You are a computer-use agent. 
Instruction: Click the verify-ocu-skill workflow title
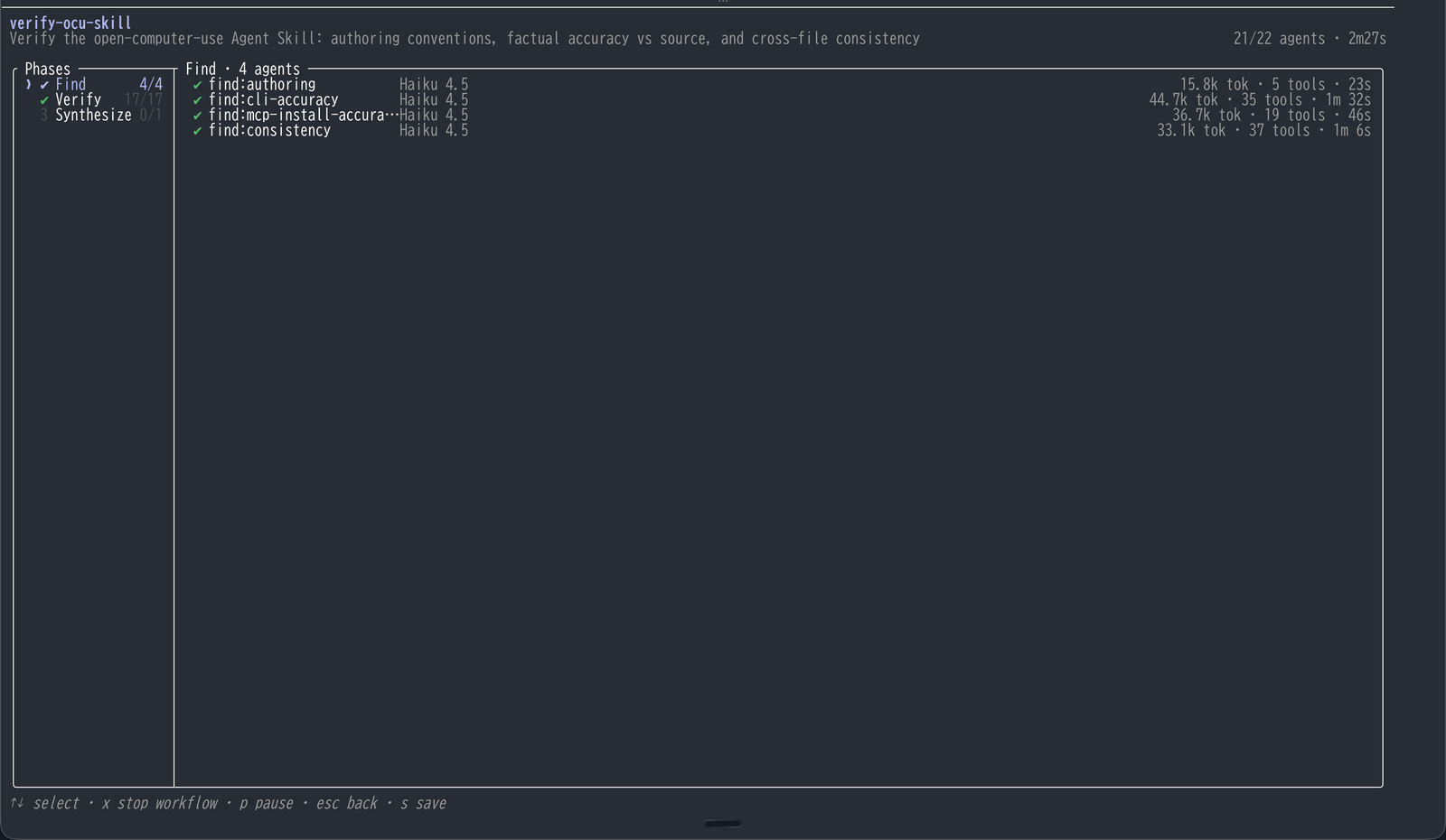pos(70,23)
